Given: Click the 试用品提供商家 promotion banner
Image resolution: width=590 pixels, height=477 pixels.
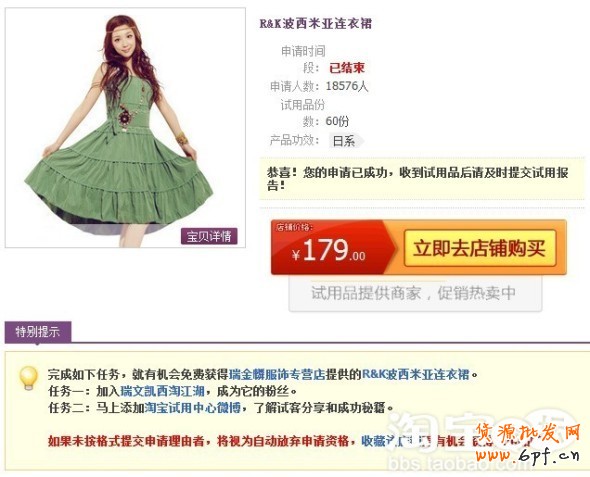Looking at the screenshot, I should coord(415,293).
